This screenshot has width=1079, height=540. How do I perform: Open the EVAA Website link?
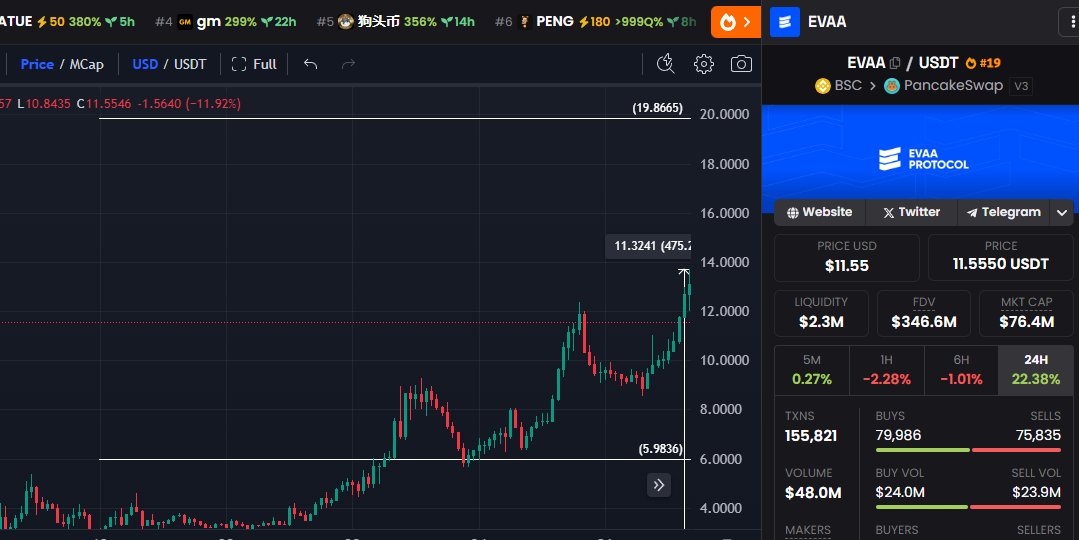pos(820,212)
